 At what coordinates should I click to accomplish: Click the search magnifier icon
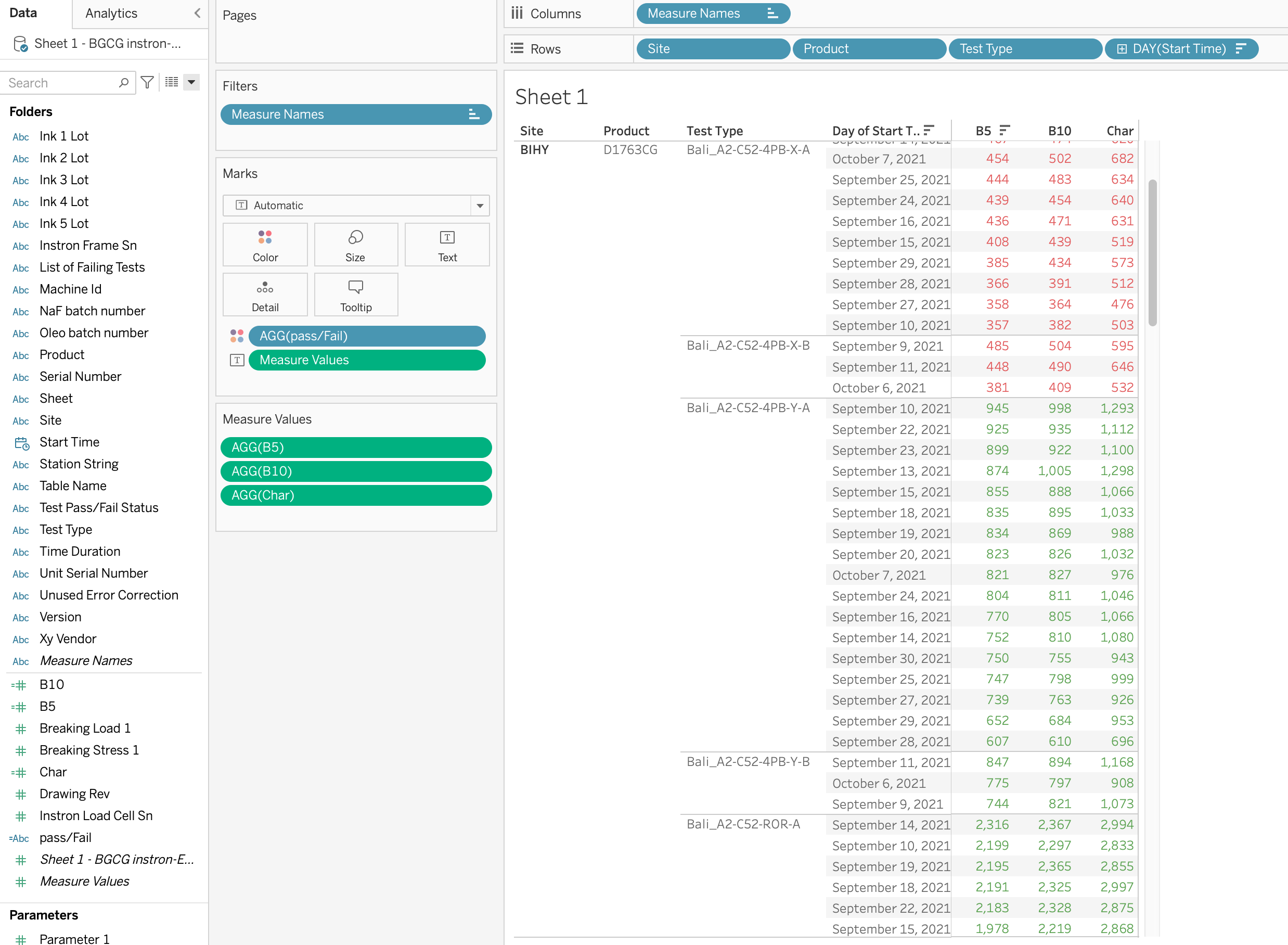pyautogui.click(x=123, y=83)
